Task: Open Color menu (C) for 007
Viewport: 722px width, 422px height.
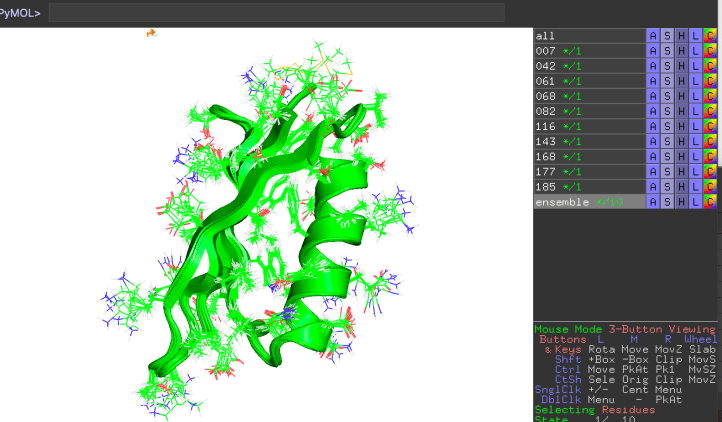Action: click(710, 51)
